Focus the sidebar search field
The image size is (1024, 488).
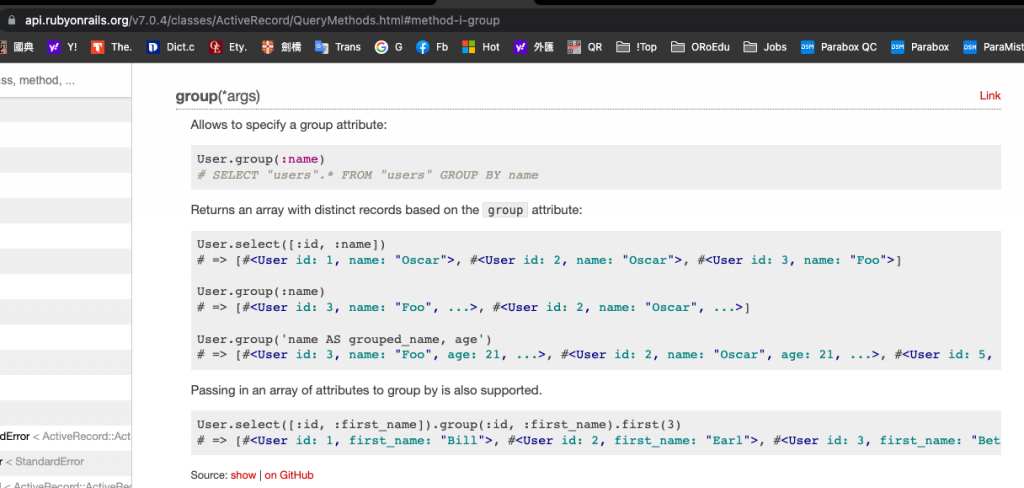tap(65, 81)
